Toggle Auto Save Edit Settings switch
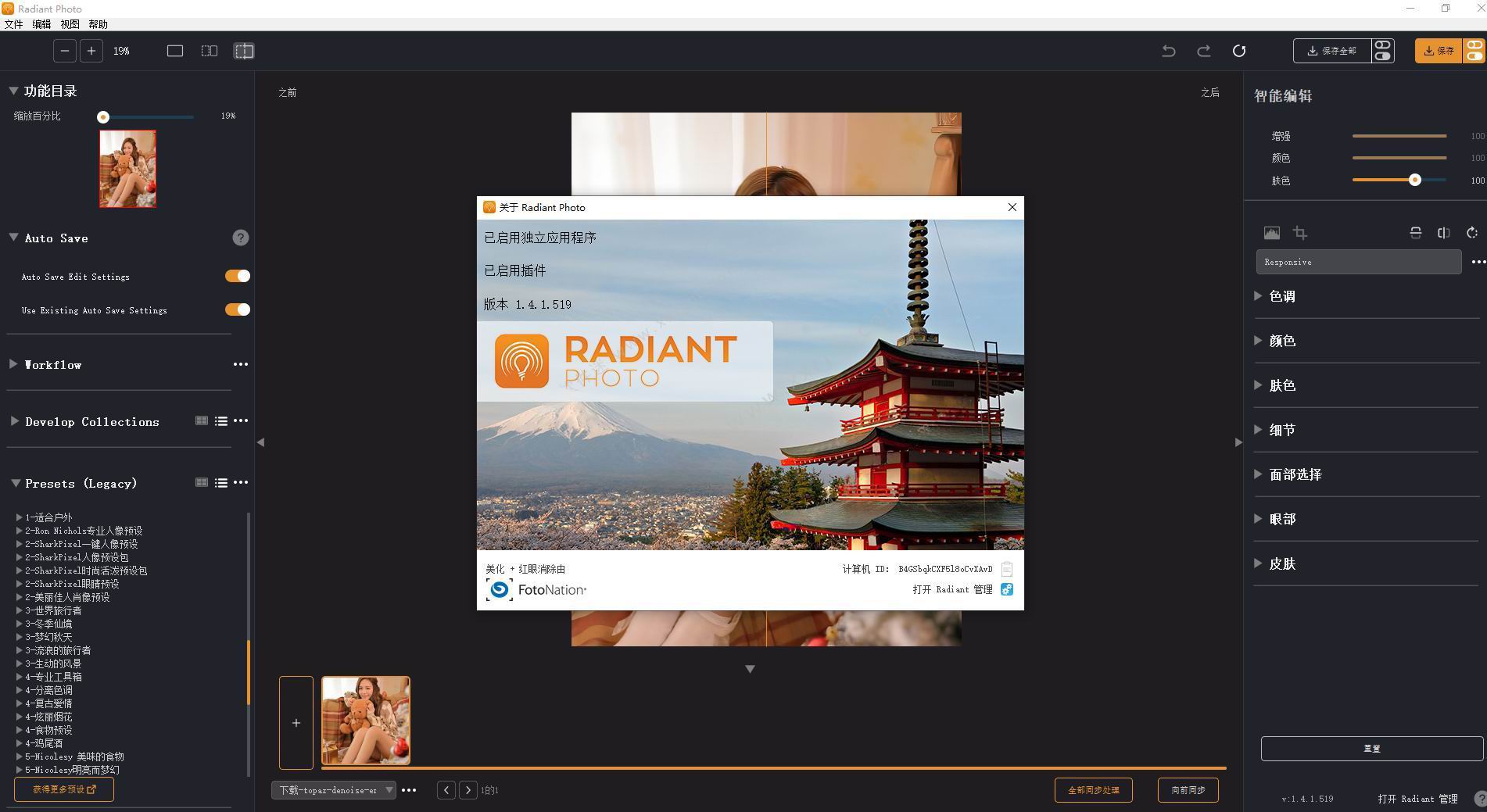 [x=238, y=276]
